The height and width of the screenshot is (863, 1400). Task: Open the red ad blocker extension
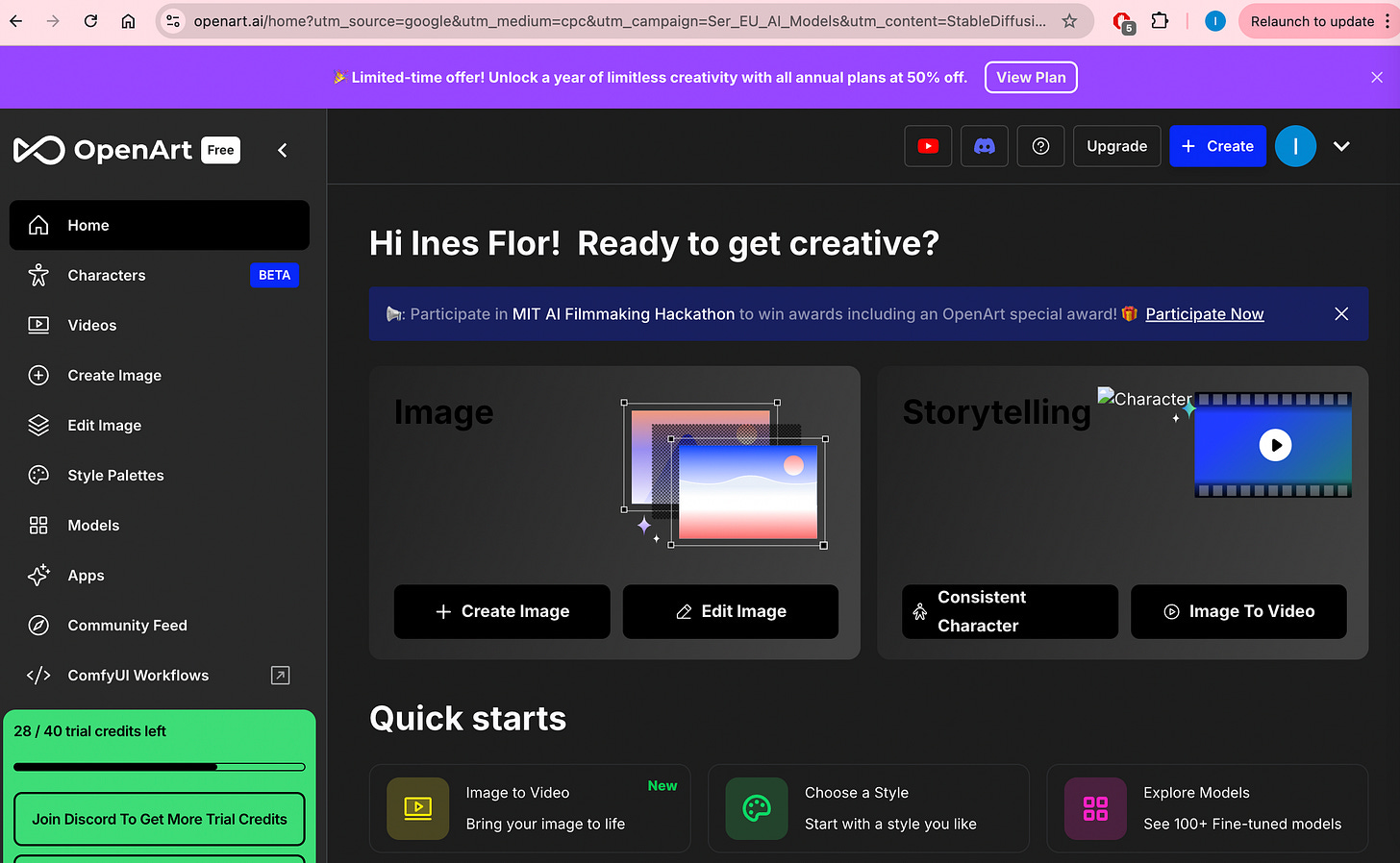[x=1122, y=22]
